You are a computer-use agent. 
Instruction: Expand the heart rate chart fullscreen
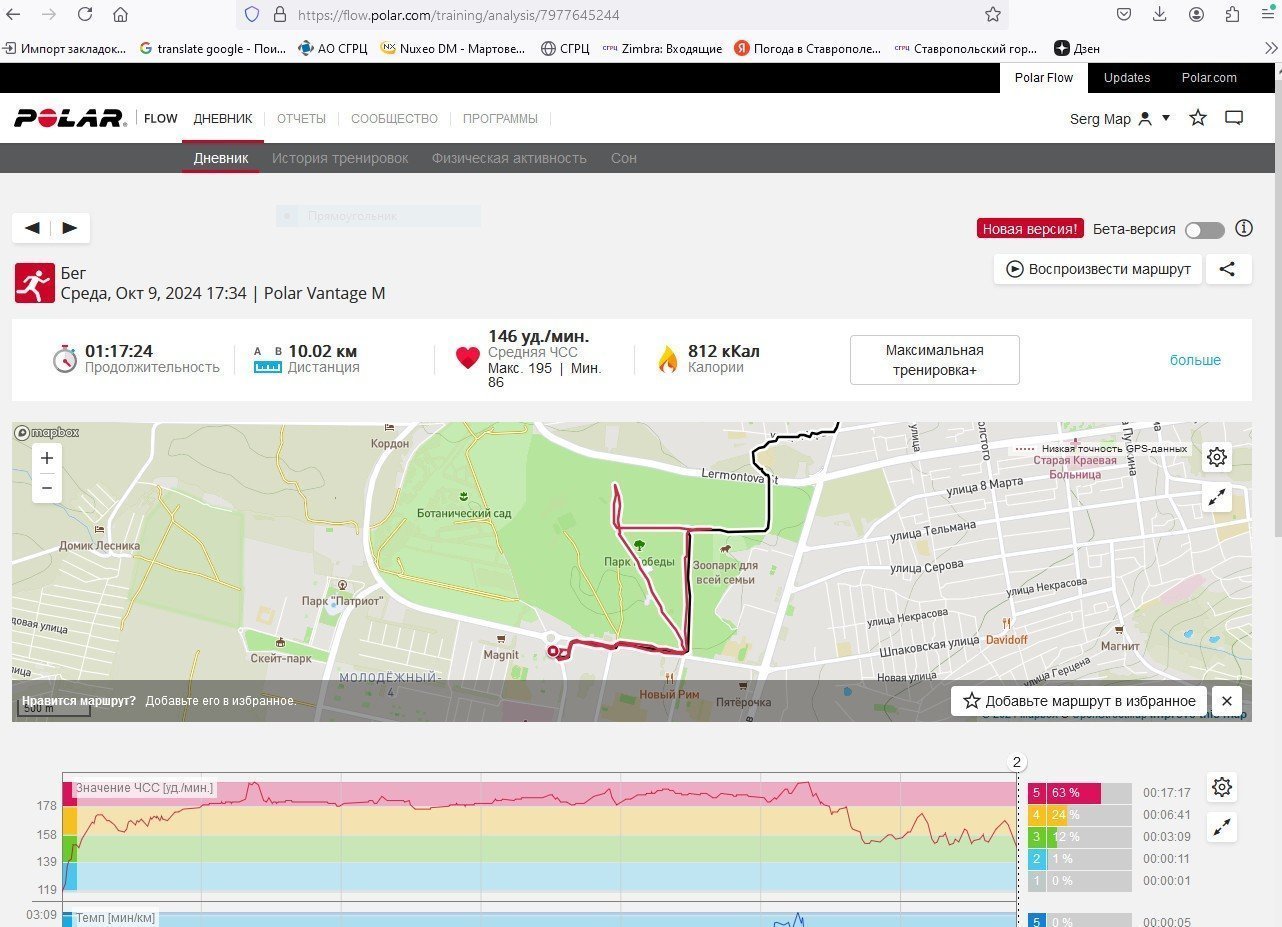pos(1221,827)
